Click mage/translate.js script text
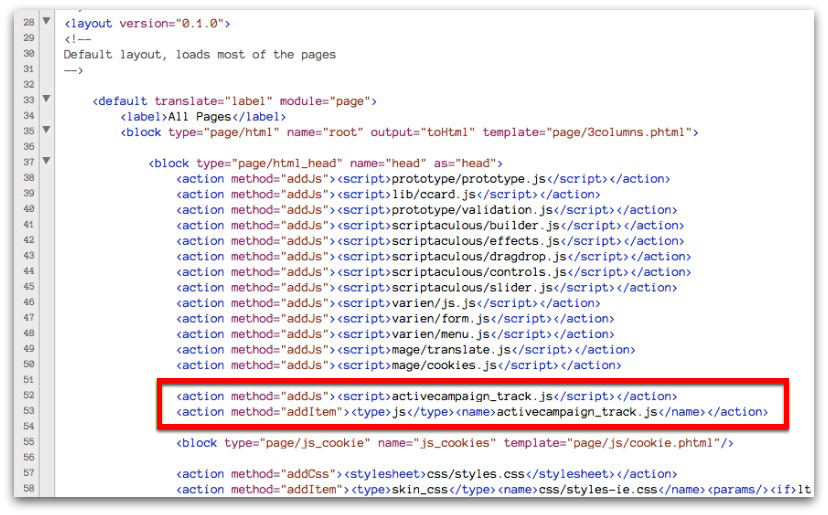The width and height of the screenshot is (828, 515). tap(451, 350)
